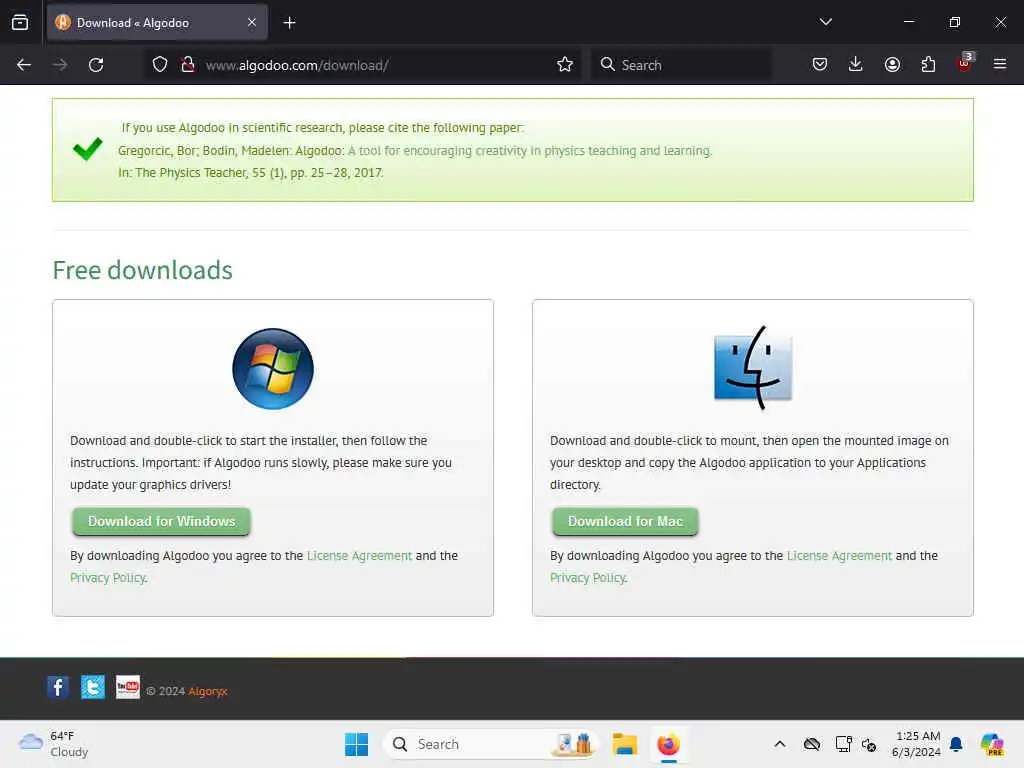Open clock and calendar at 1:25 AM
The width and height of the screenshot is (1024, 768).
pyautogui.click(x=916, y=744)
